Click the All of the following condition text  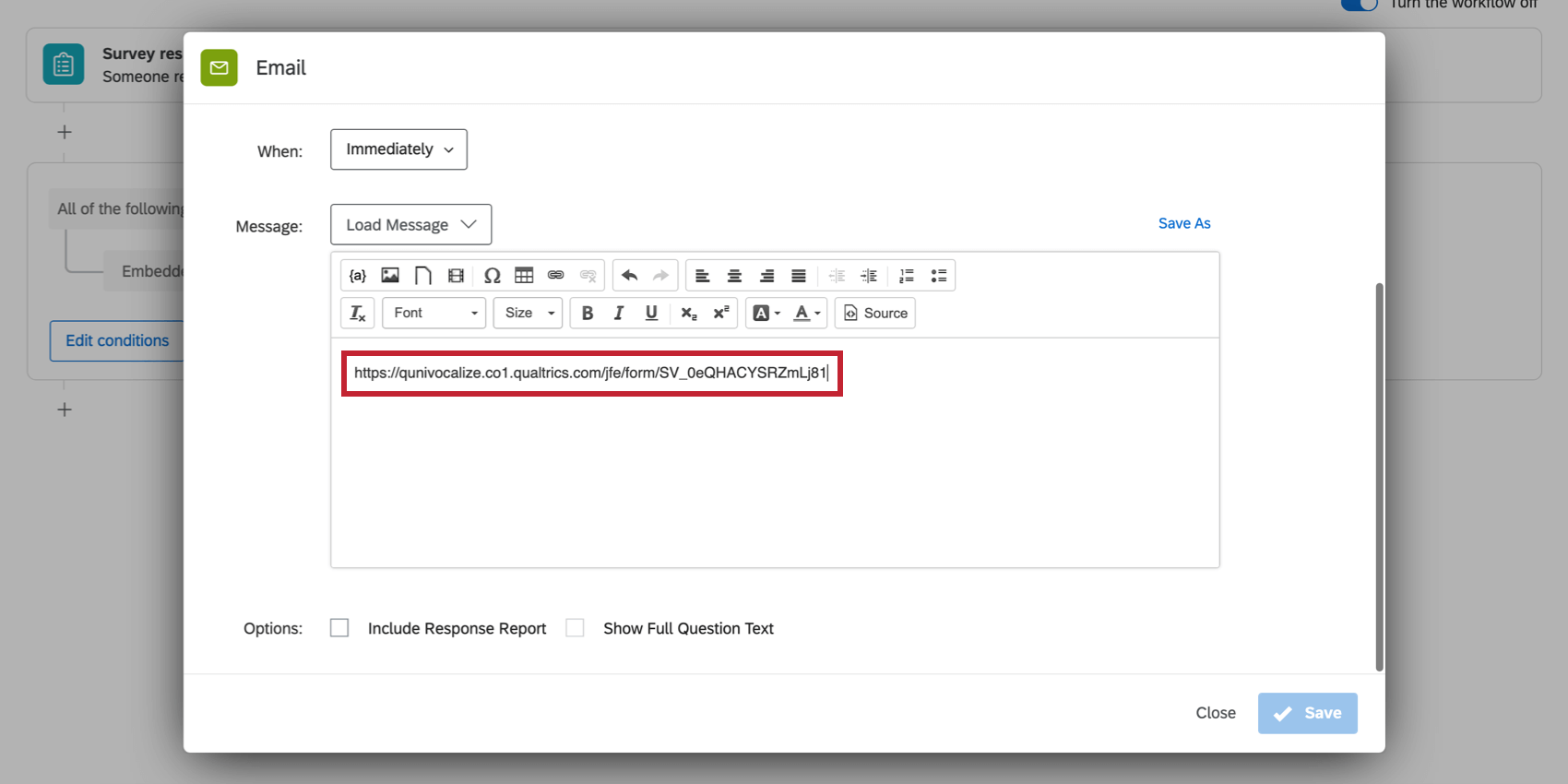click(120, 209)
